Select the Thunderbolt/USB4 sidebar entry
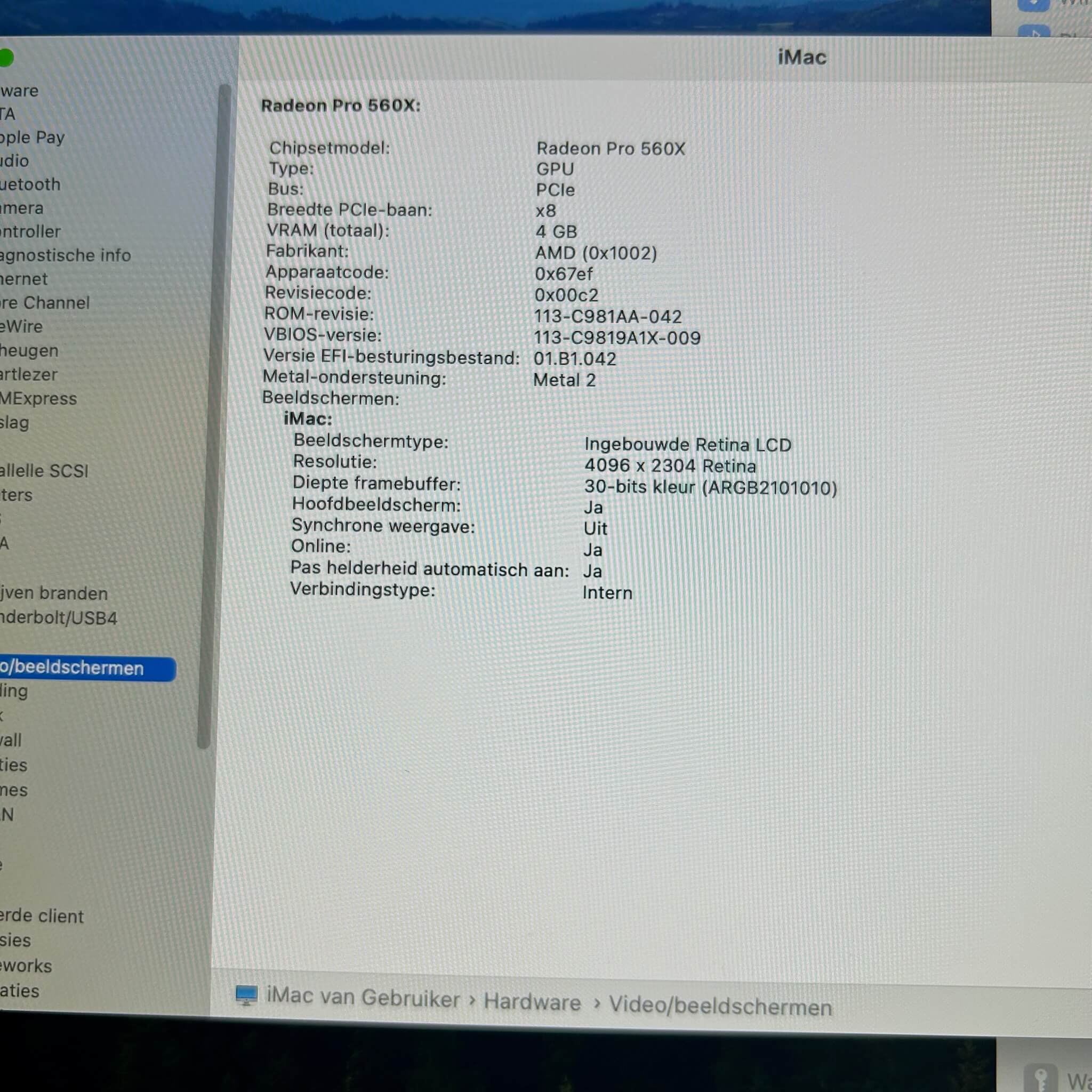The height and width of the screenshot is (1092, 1092). (x=59, y=619)
